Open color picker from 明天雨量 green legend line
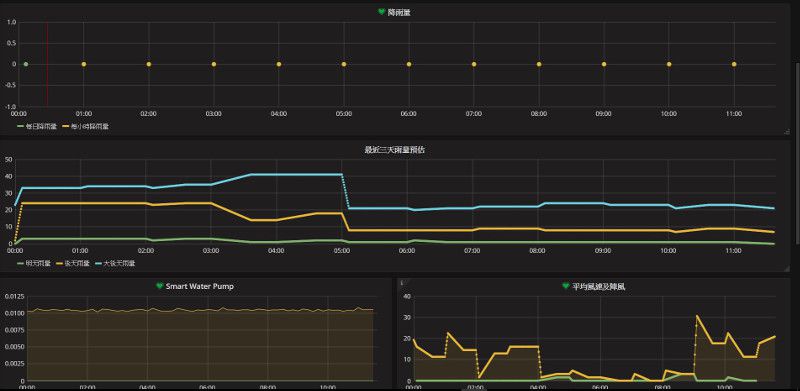The image size is (800, 391). pos(20,263)
